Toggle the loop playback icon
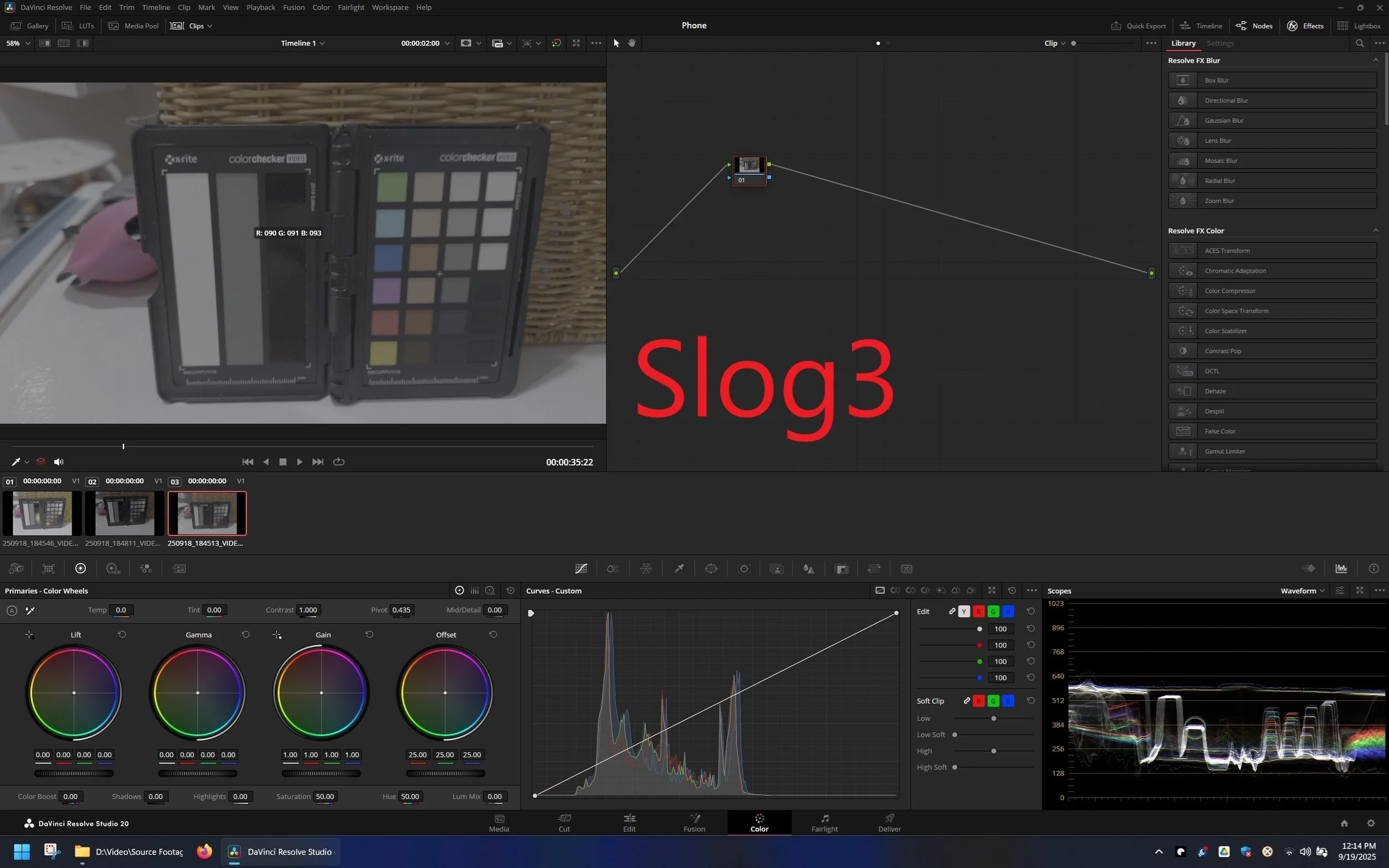This screenshot has height=868, width=1389. coord(339,461)
